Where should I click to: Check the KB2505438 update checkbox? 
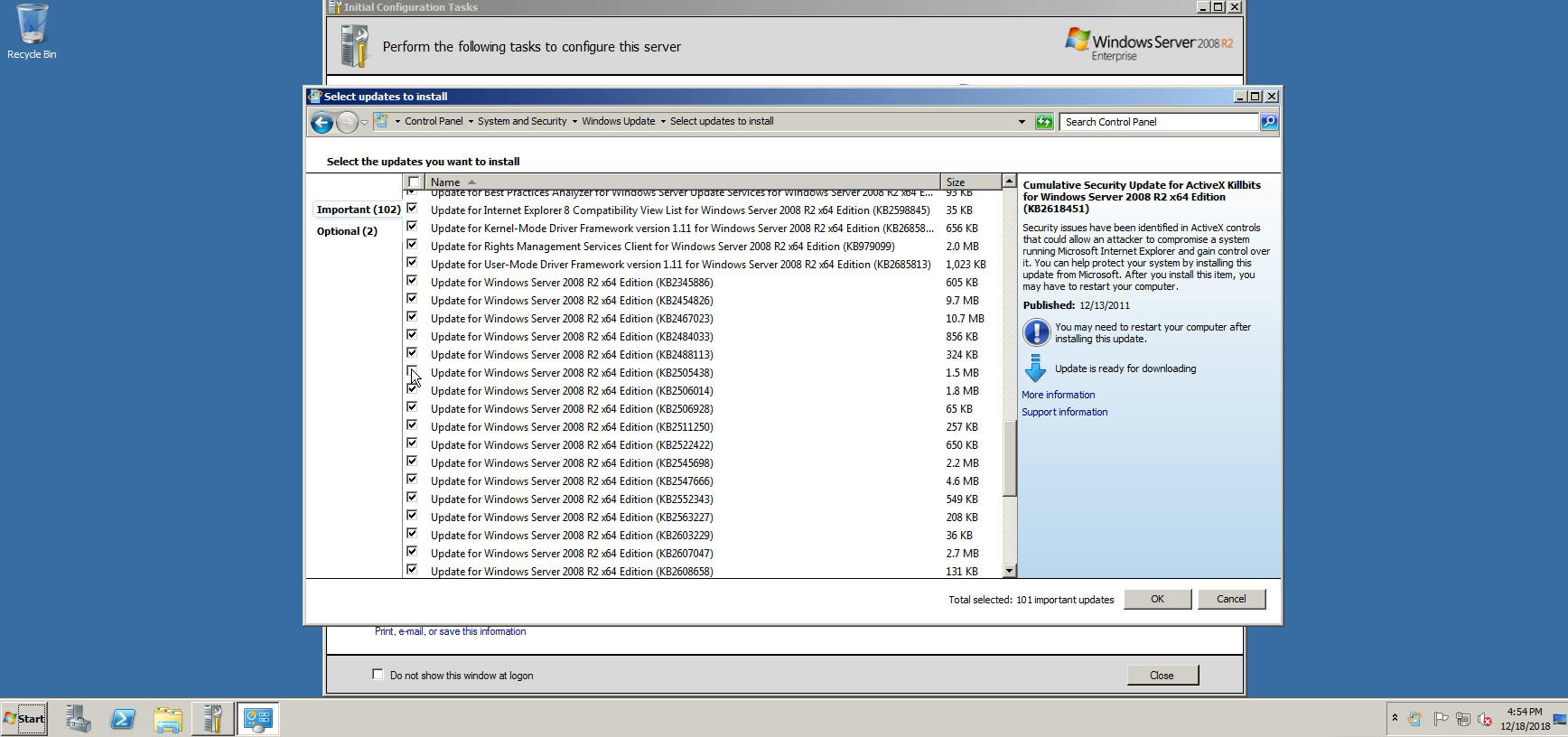click(x=412, y=371)
